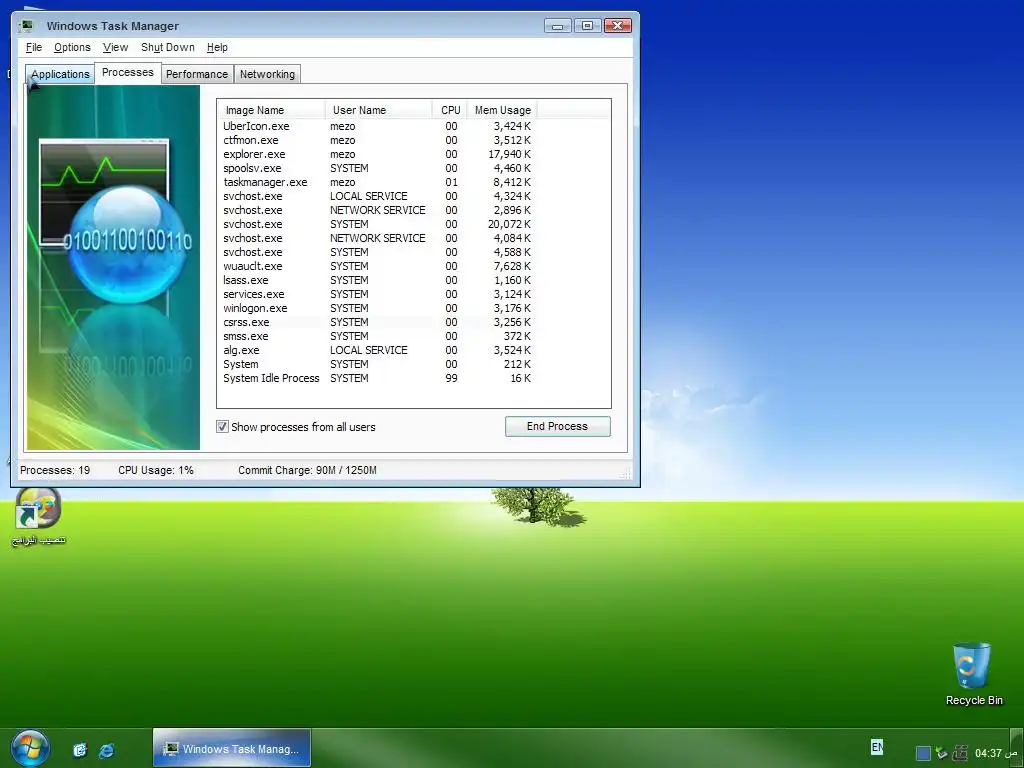This screenshot has width=1024, height=768.
Task: Maximize the Windows Task Manager window
Action: (587, 26)
